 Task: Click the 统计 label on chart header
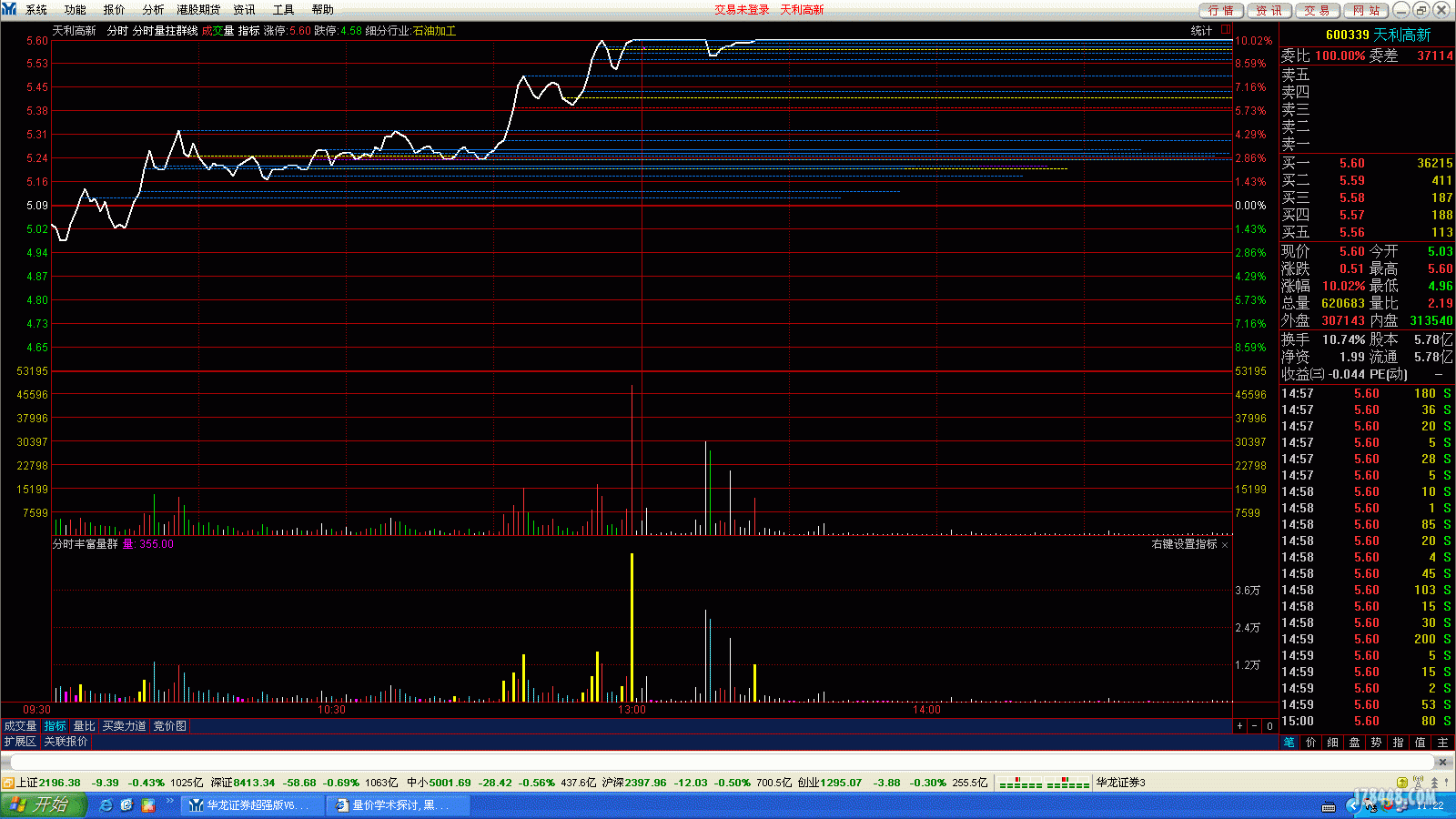tap(1201, 31)
